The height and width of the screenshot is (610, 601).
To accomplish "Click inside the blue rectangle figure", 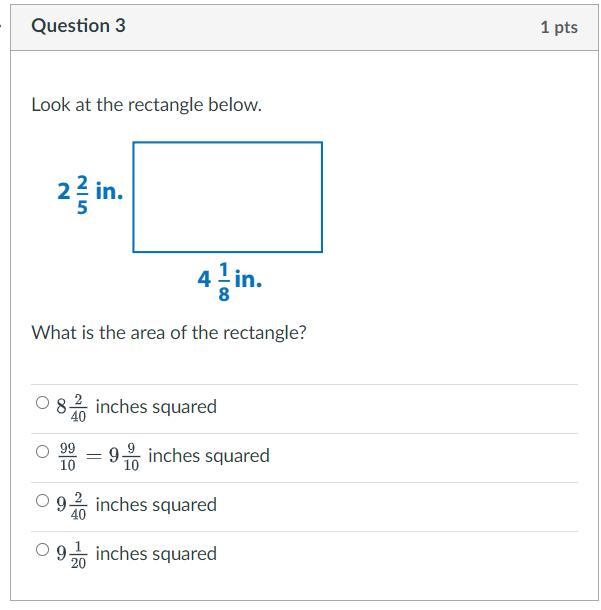I will pyautogui.click(x=227, y=197).
